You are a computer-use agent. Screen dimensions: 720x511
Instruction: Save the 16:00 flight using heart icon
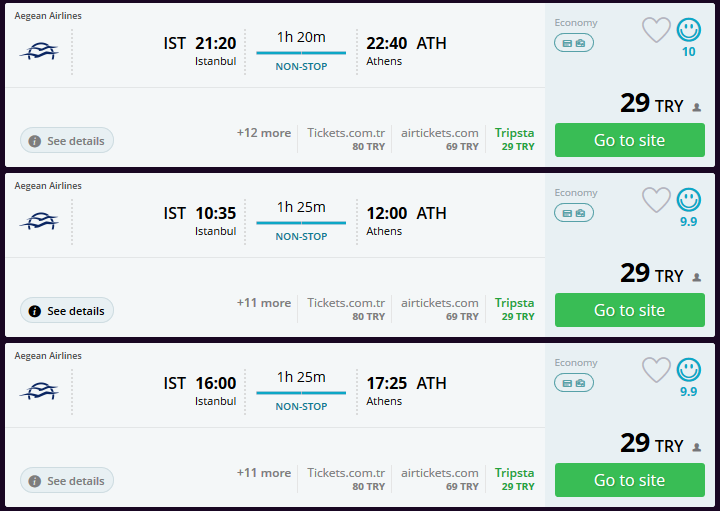click(x=656, y=371)
